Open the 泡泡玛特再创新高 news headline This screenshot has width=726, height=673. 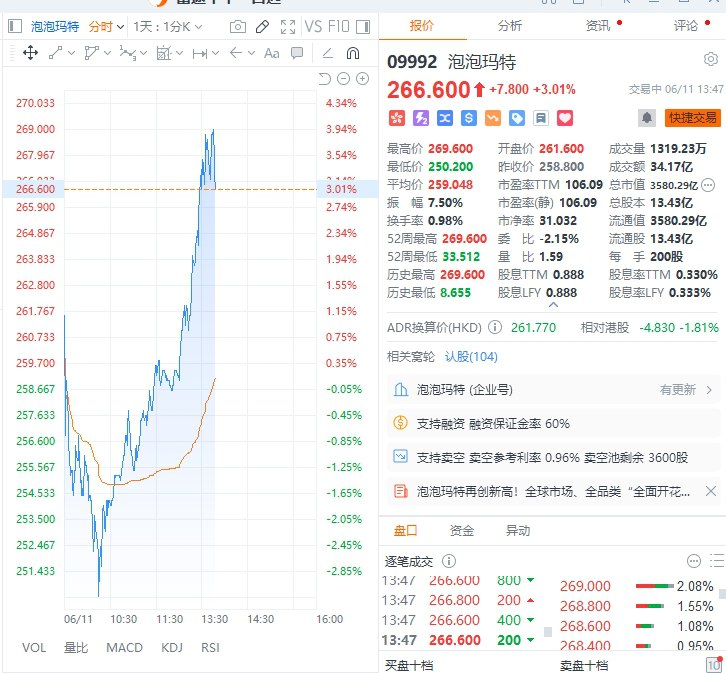click(x=553, y=492)
